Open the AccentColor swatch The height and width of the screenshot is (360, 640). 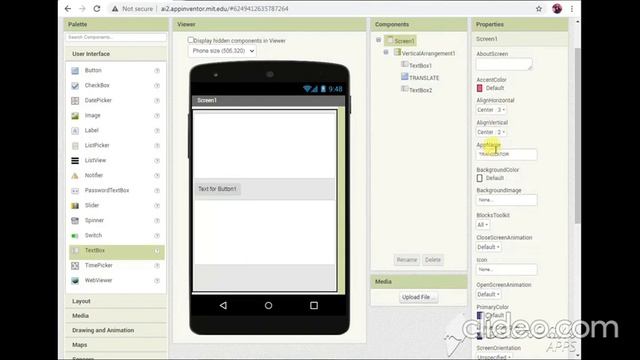point(480,88)
